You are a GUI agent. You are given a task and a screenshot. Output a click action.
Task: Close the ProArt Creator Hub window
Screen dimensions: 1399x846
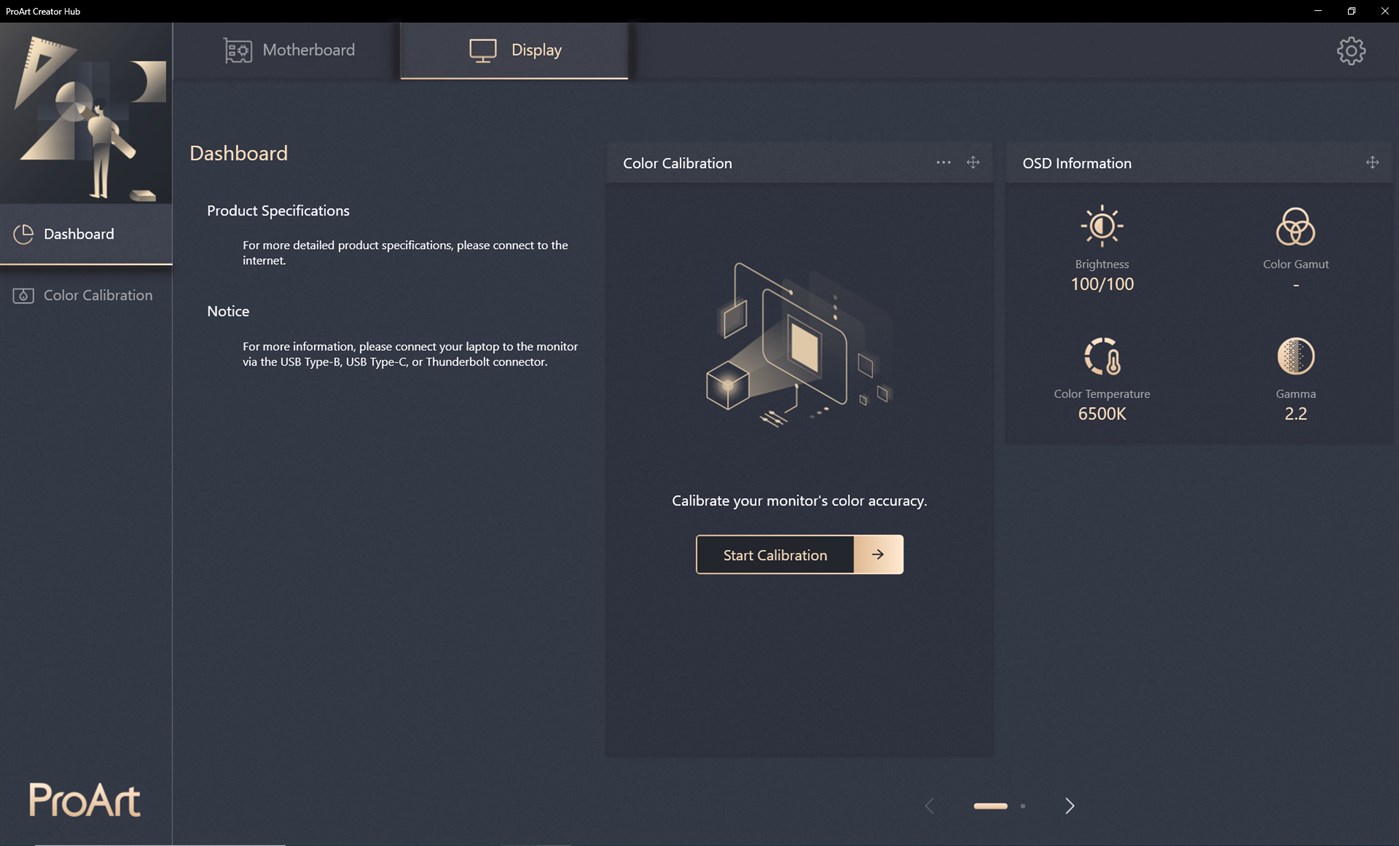1384,11
